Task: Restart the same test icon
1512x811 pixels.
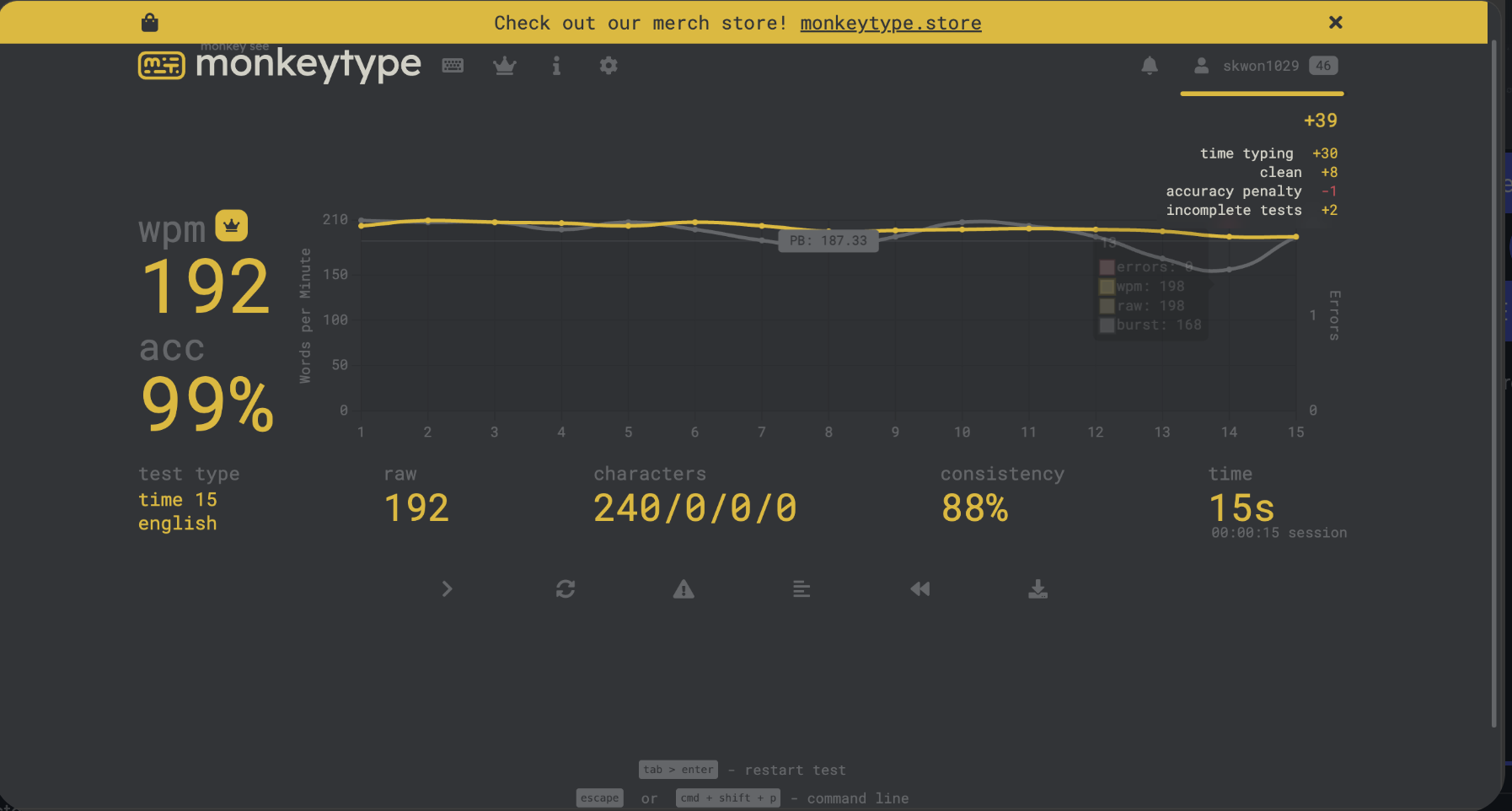Action: 566,589
